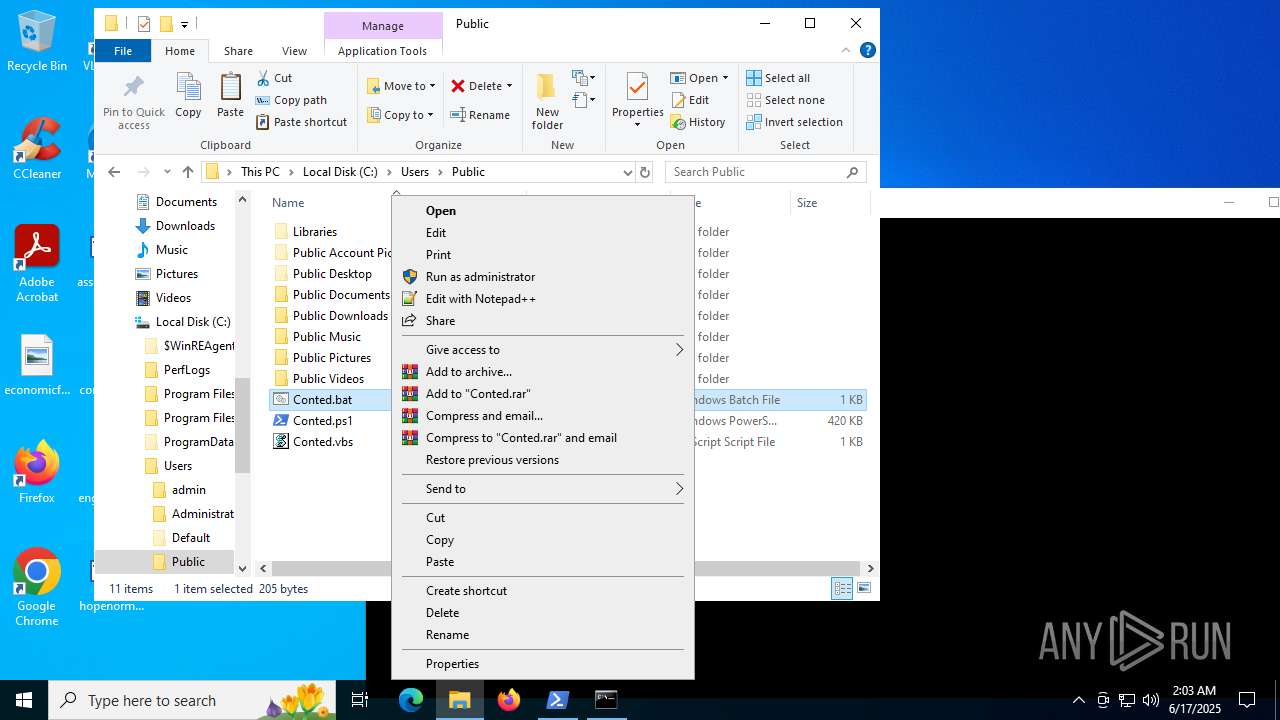The width and height of the screenshot is (1280, 720).
Task: Click History in the ribbon
Action: (x=697, y=122)
